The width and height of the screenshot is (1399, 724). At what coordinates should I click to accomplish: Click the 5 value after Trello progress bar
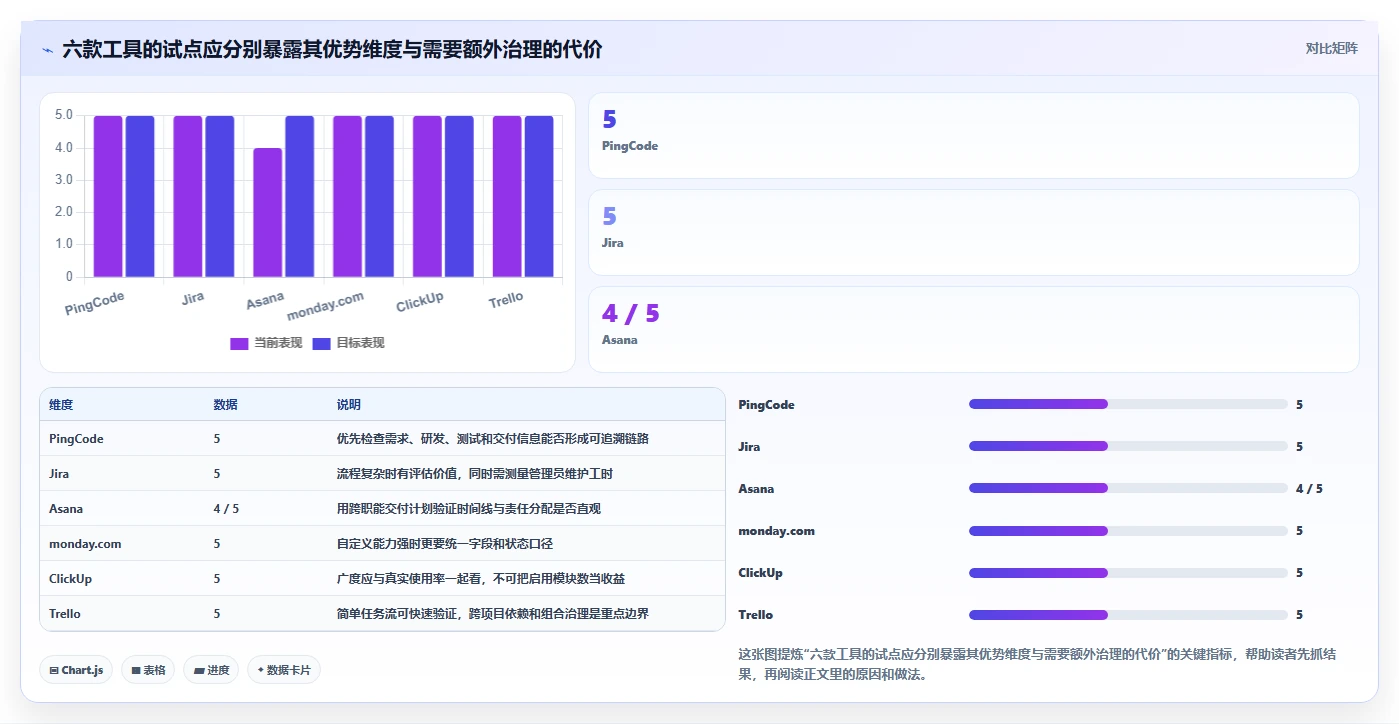(1299, 615)
